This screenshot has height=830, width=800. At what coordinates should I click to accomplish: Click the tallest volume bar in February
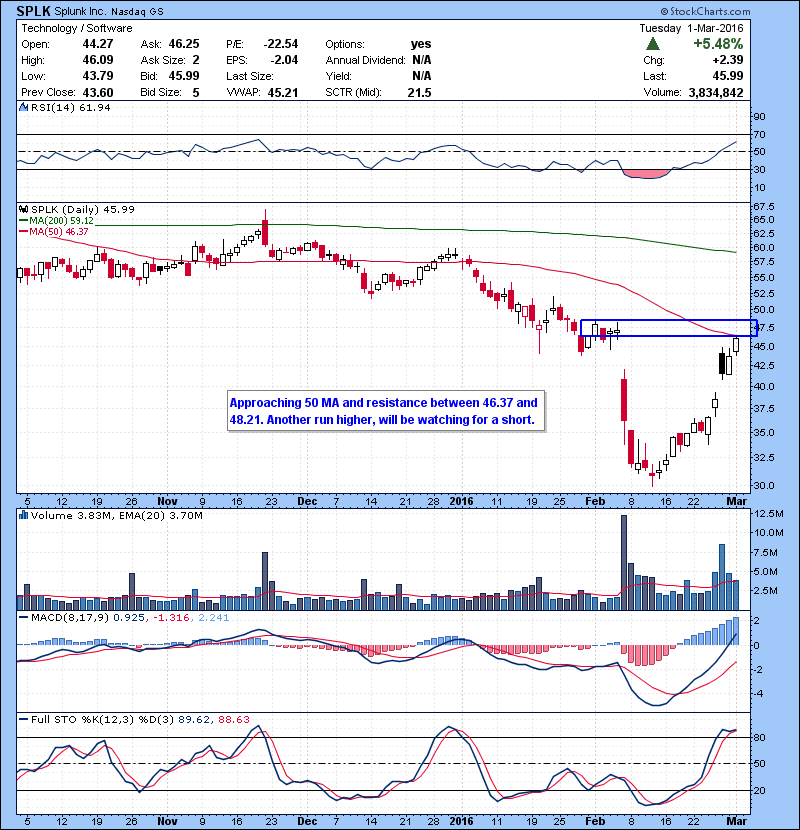[x=624, y=563]
